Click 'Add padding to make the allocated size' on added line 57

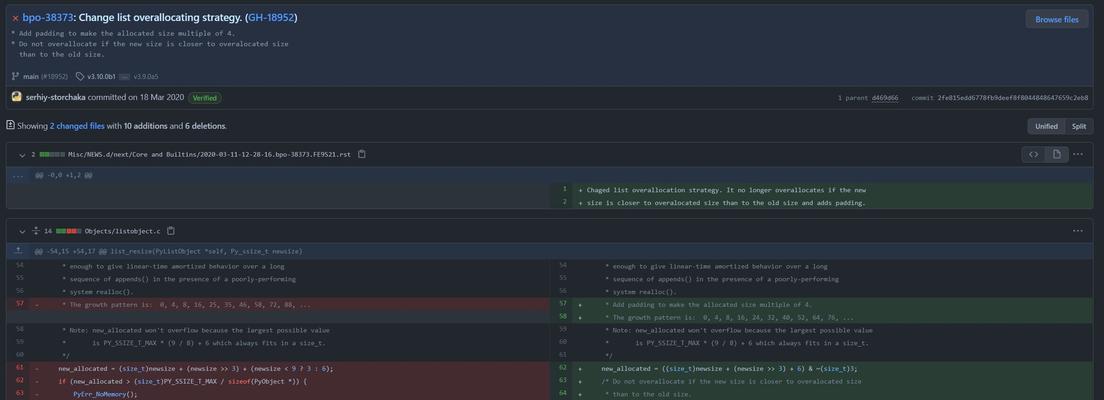[x=708, y=305]
